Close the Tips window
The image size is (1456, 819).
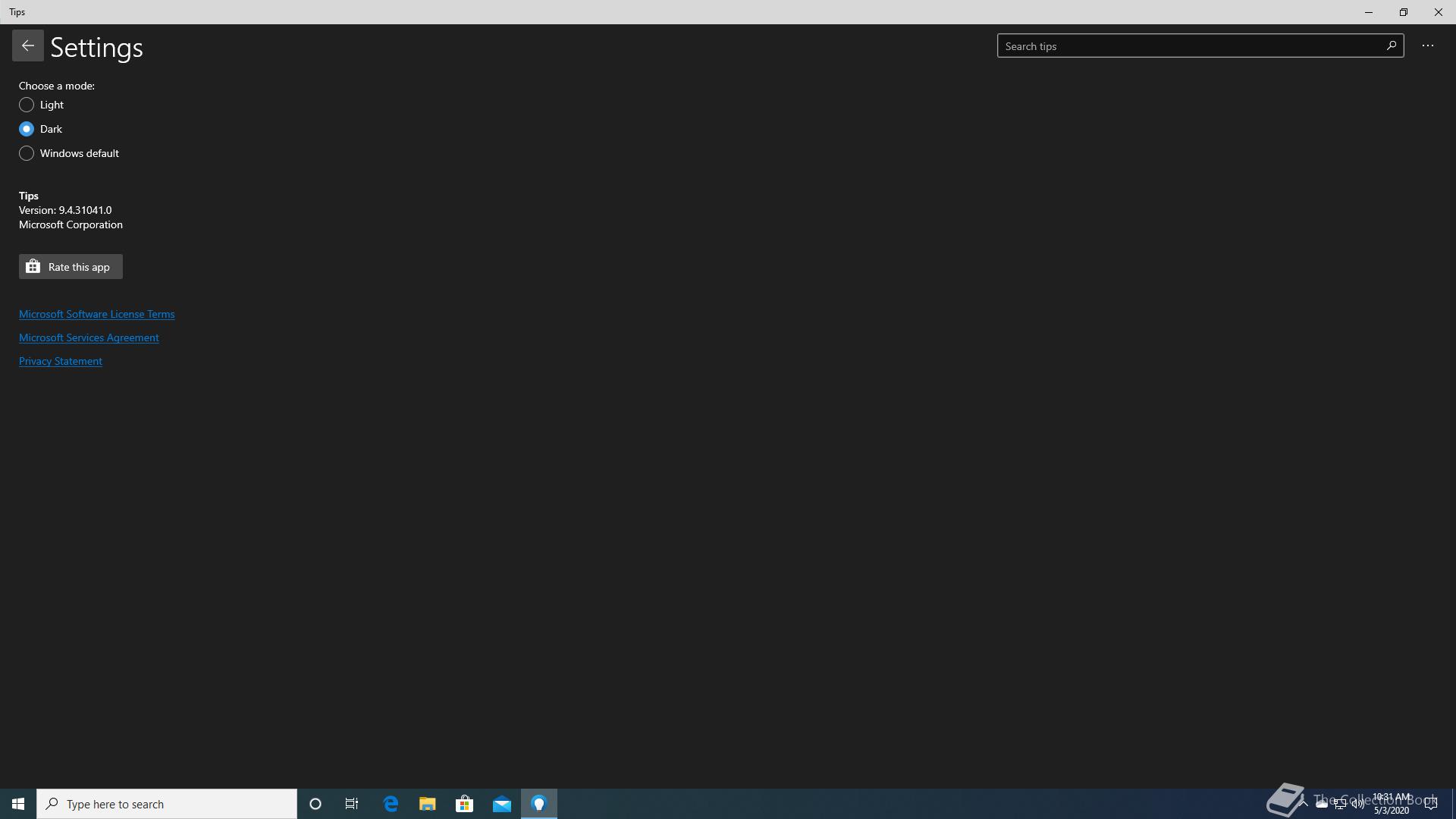click(x=1439, y=12)
